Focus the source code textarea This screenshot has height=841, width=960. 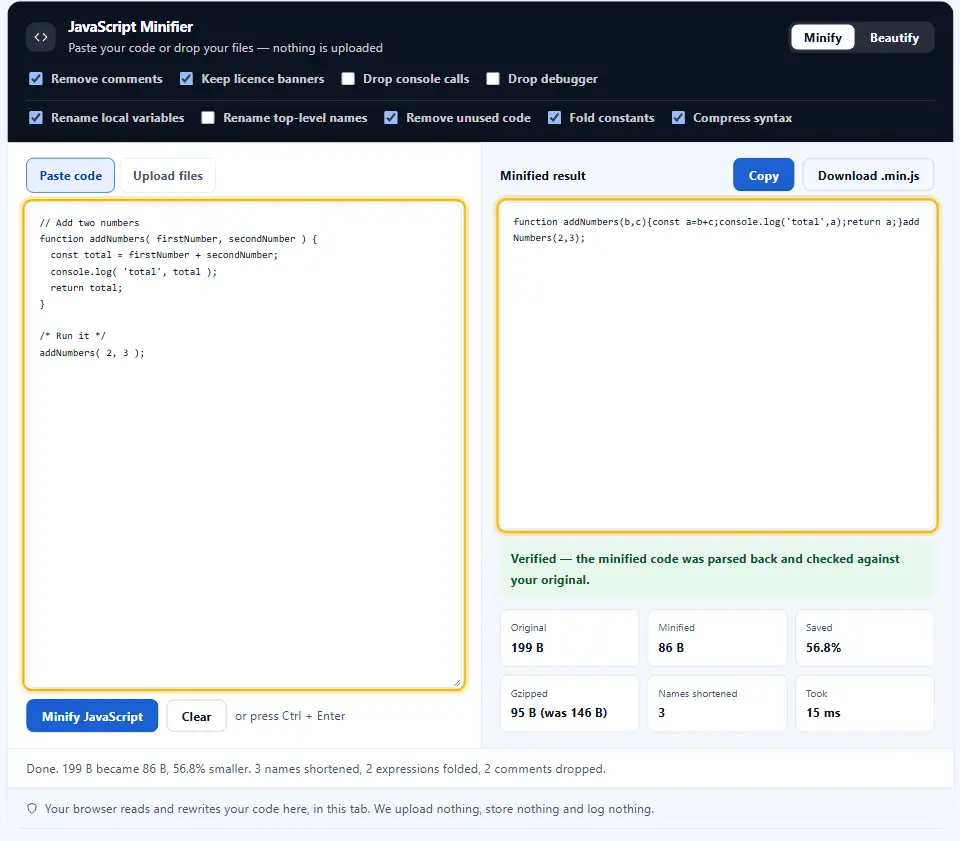(244, 445)
